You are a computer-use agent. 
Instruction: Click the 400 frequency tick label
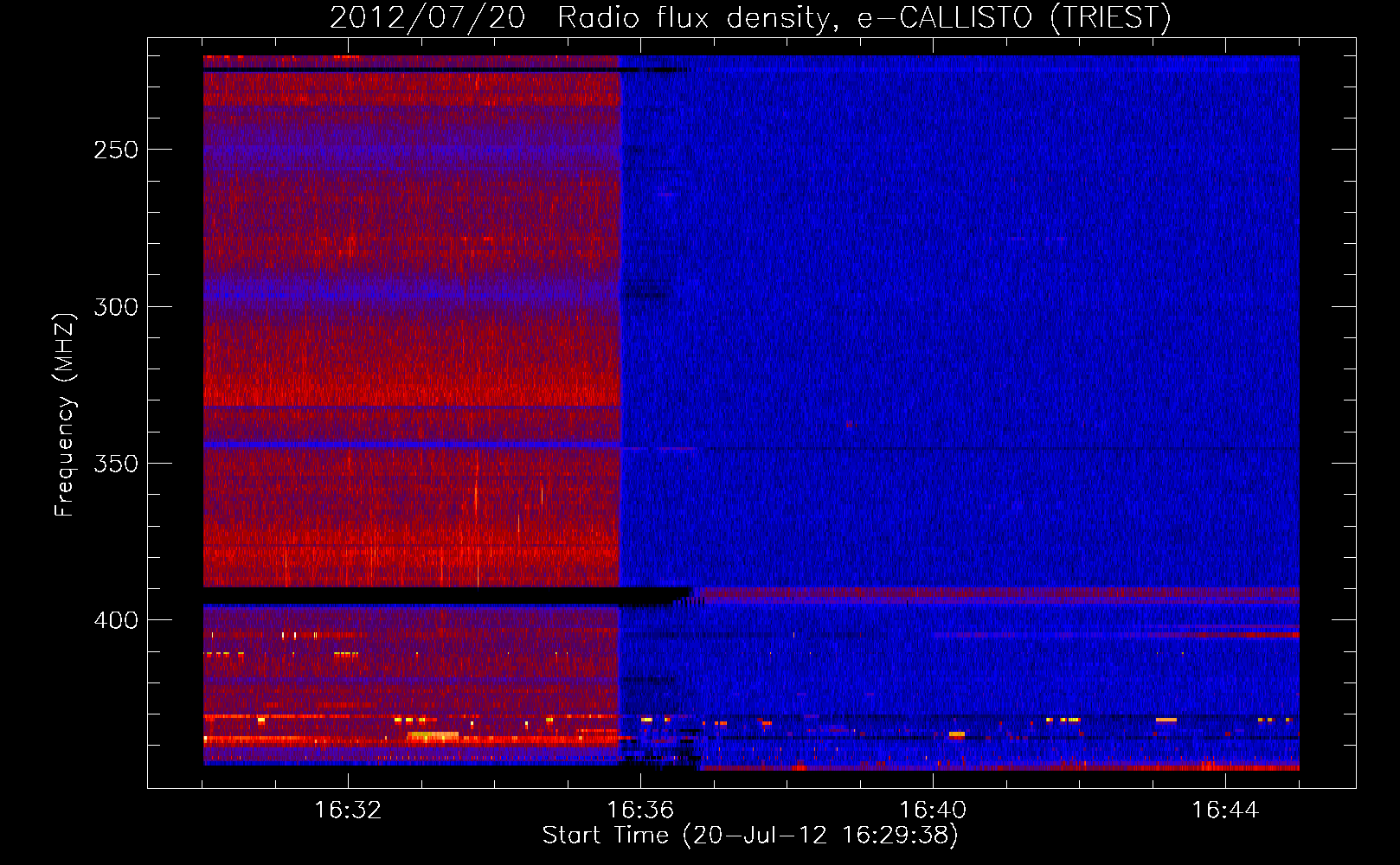[x=116, y=620]
